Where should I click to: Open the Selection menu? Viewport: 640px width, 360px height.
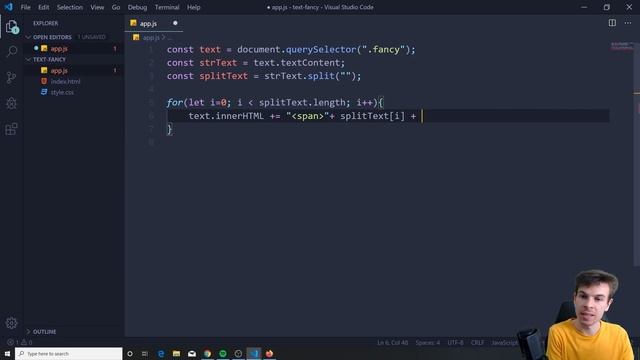click(x=70, y=7)
